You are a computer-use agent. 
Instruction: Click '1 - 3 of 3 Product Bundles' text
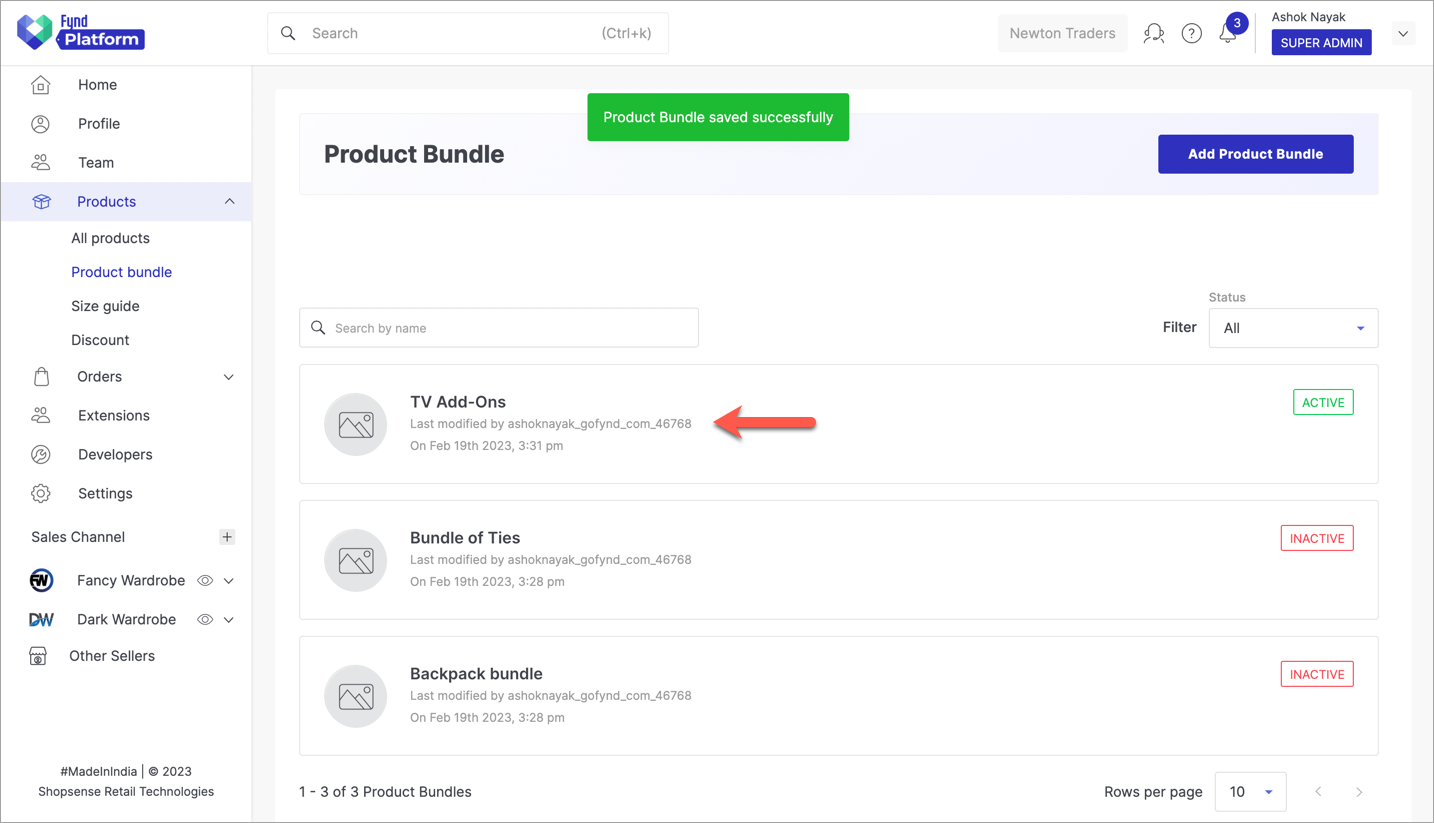click(x=385, y=792)
